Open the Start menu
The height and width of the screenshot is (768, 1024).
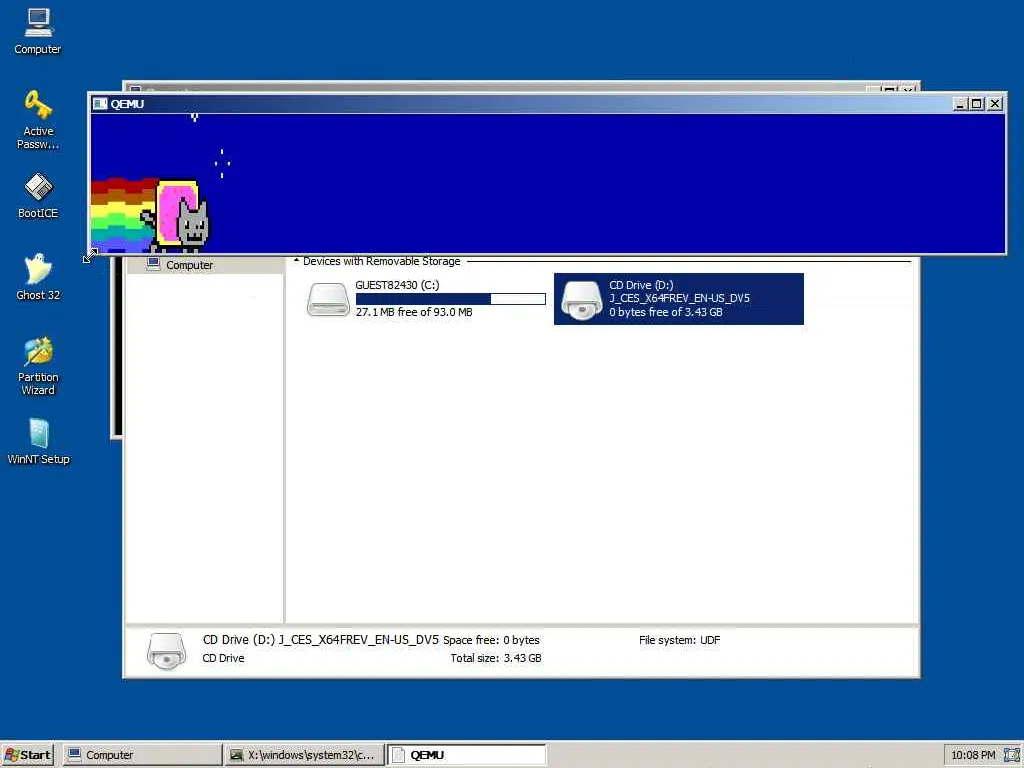point(28,755)
